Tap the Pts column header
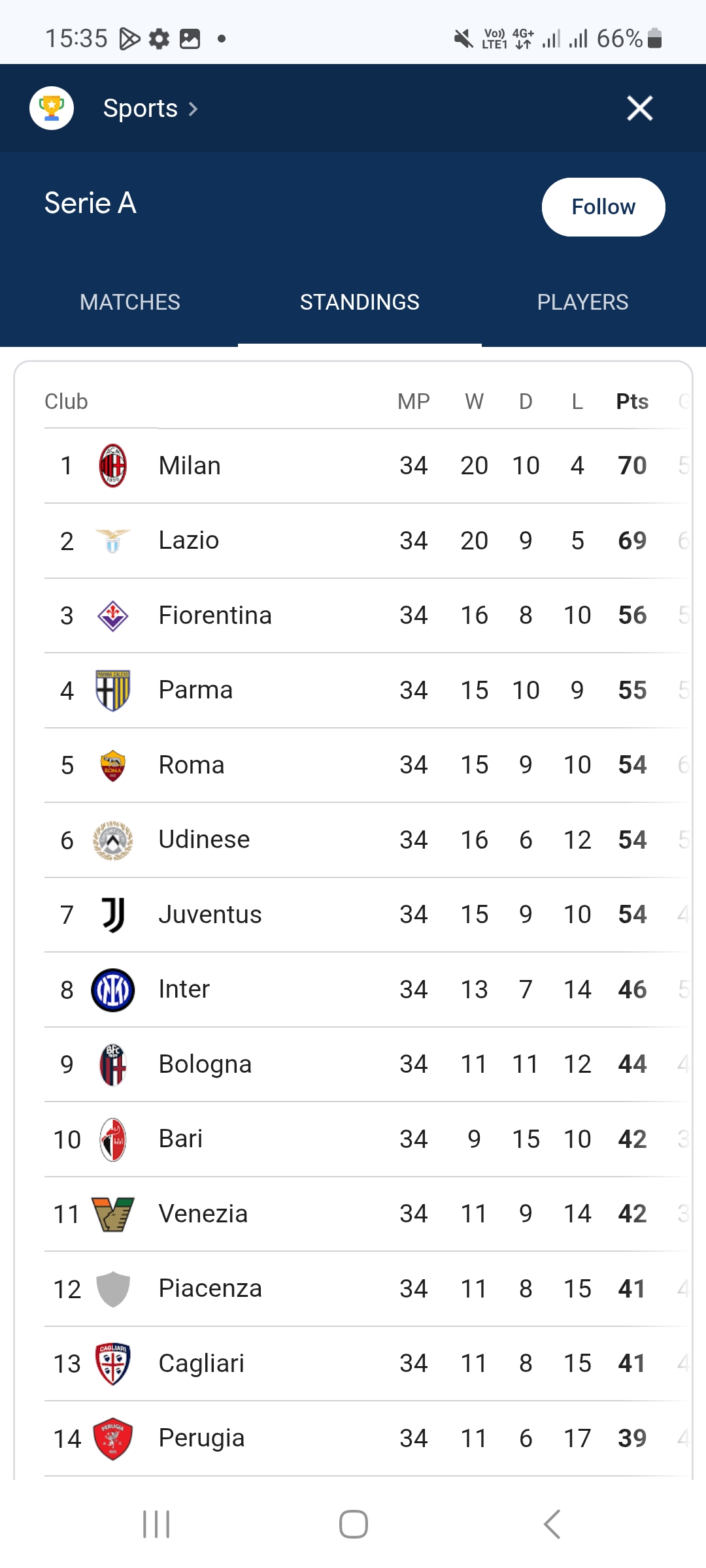Screen dimensions: 706x1568 pyautogui.click(x=632, y=401)
